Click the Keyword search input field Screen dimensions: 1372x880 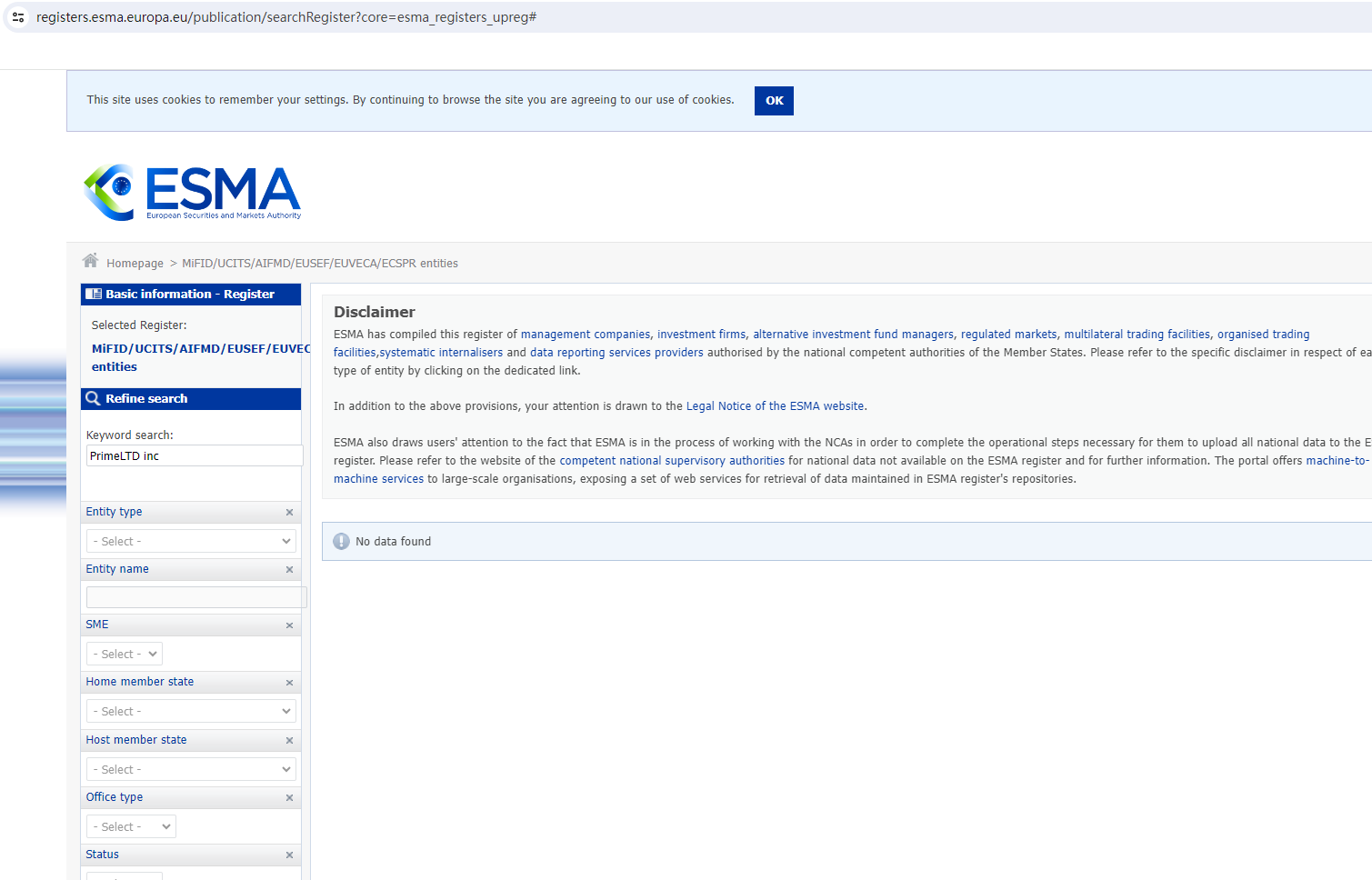[195, 455]
